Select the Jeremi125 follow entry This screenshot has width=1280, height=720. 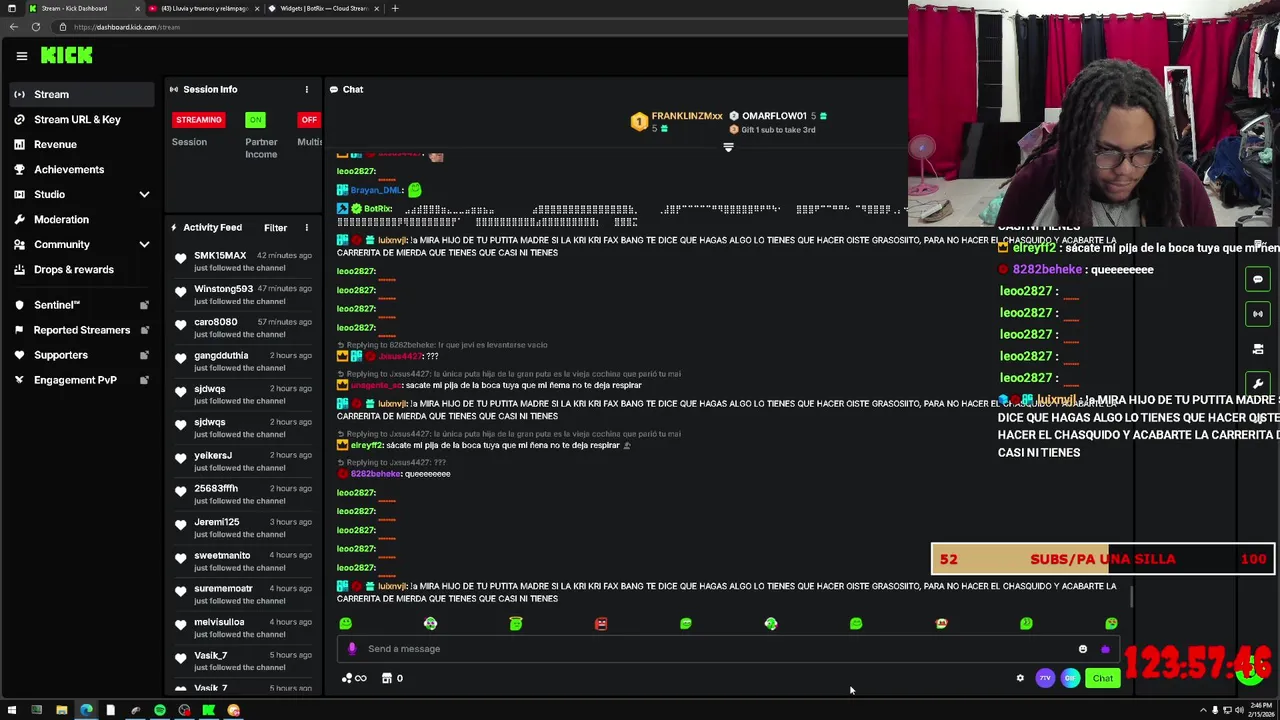[245, 527]
